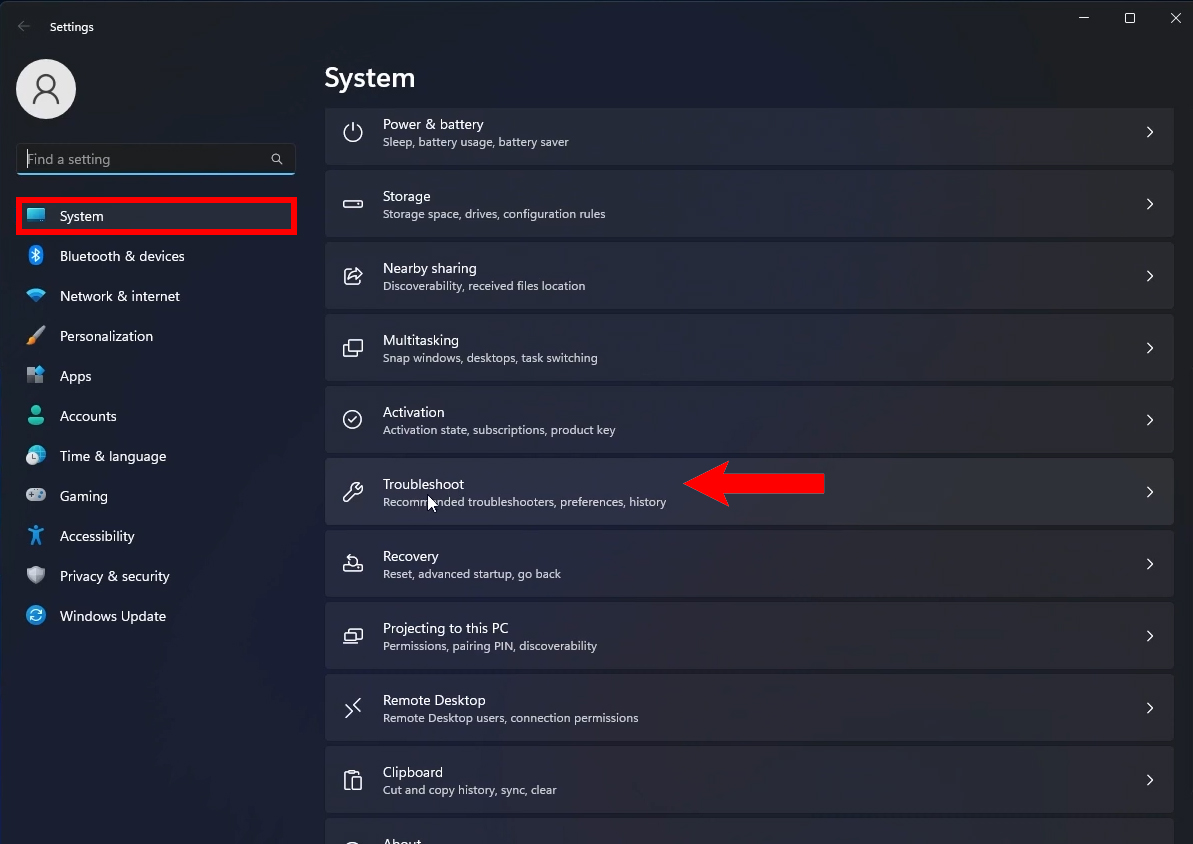Expand the Nearby sharing row chevron

(x=1149, y=276)
